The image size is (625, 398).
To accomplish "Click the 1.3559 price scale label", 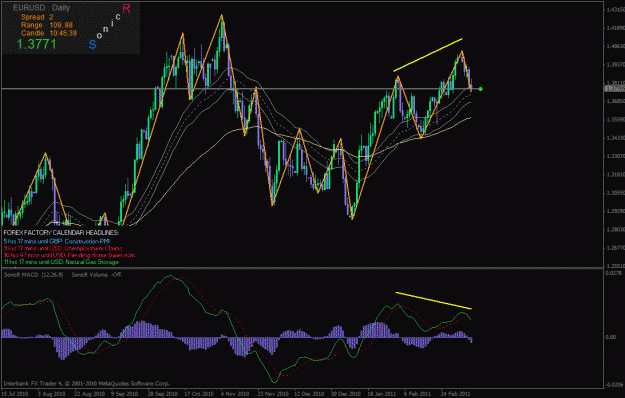I will 615,120.
